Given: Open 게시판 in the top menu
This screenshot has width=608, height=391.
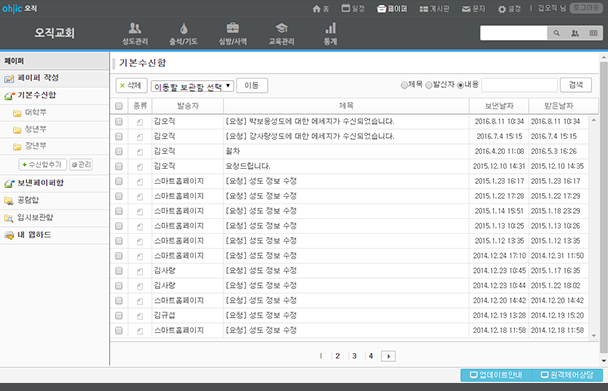Looking at the screenshot, I should click(434, 9).
